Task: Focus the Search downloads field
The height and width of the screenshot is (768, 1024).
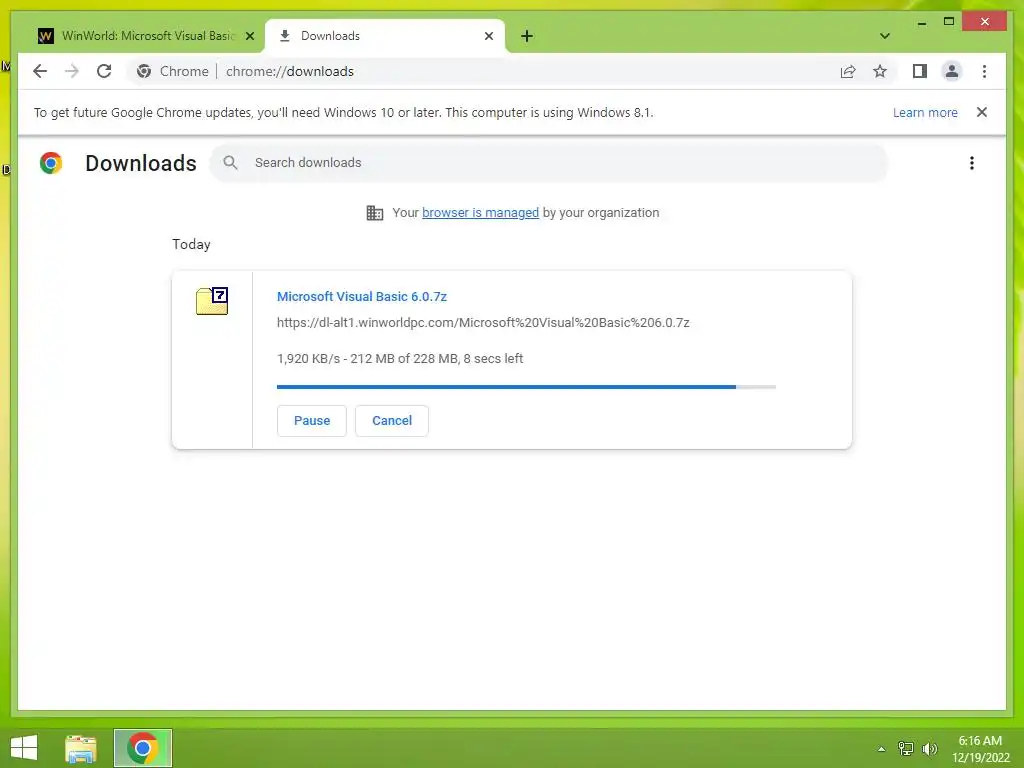Action: click(x=549, y=163)
